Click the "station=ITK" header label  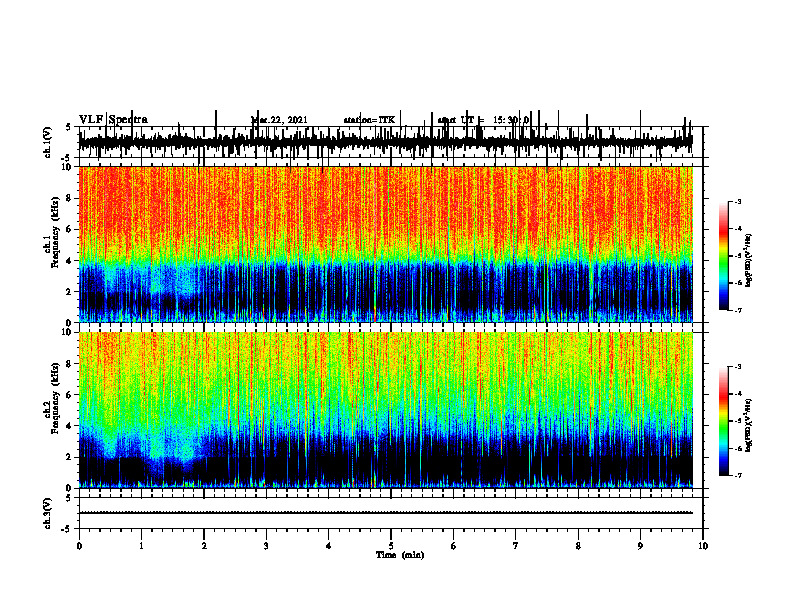pos(369,120)
